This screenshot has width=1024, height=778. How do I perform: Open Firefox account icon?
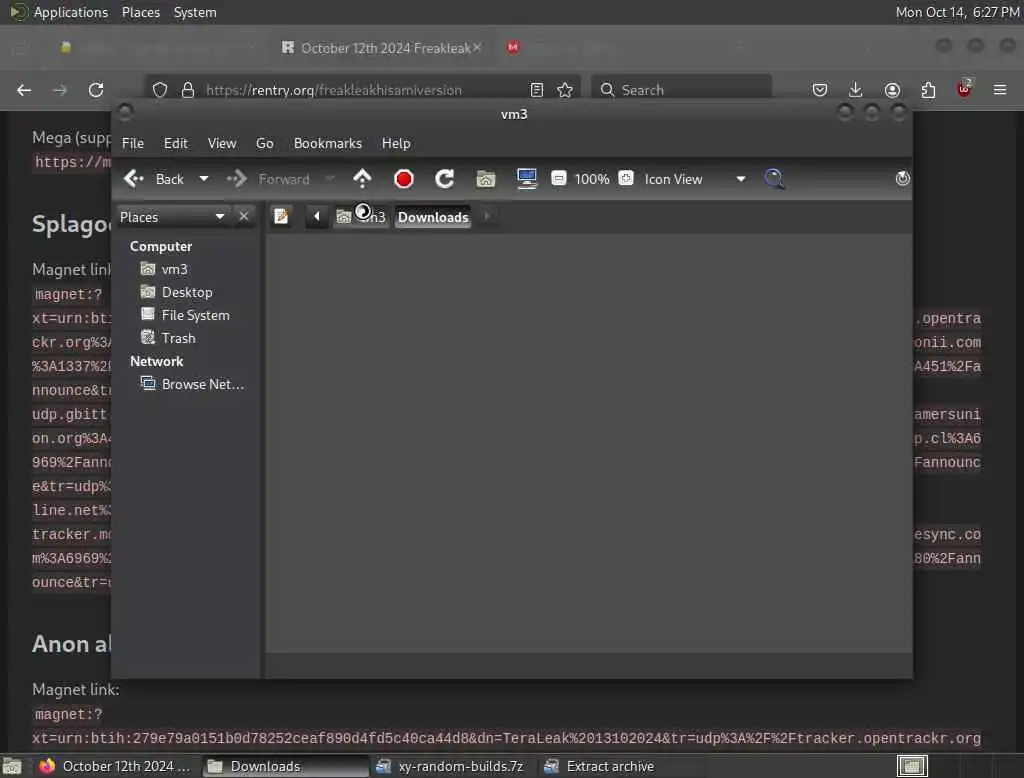tap(892, 90)
